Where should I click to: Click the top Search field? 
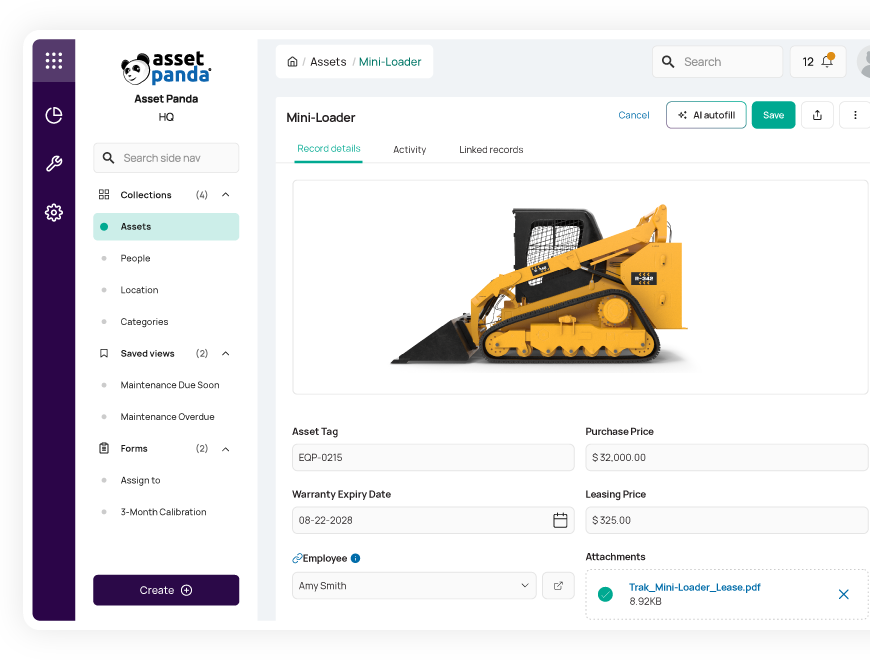point(717,62)
